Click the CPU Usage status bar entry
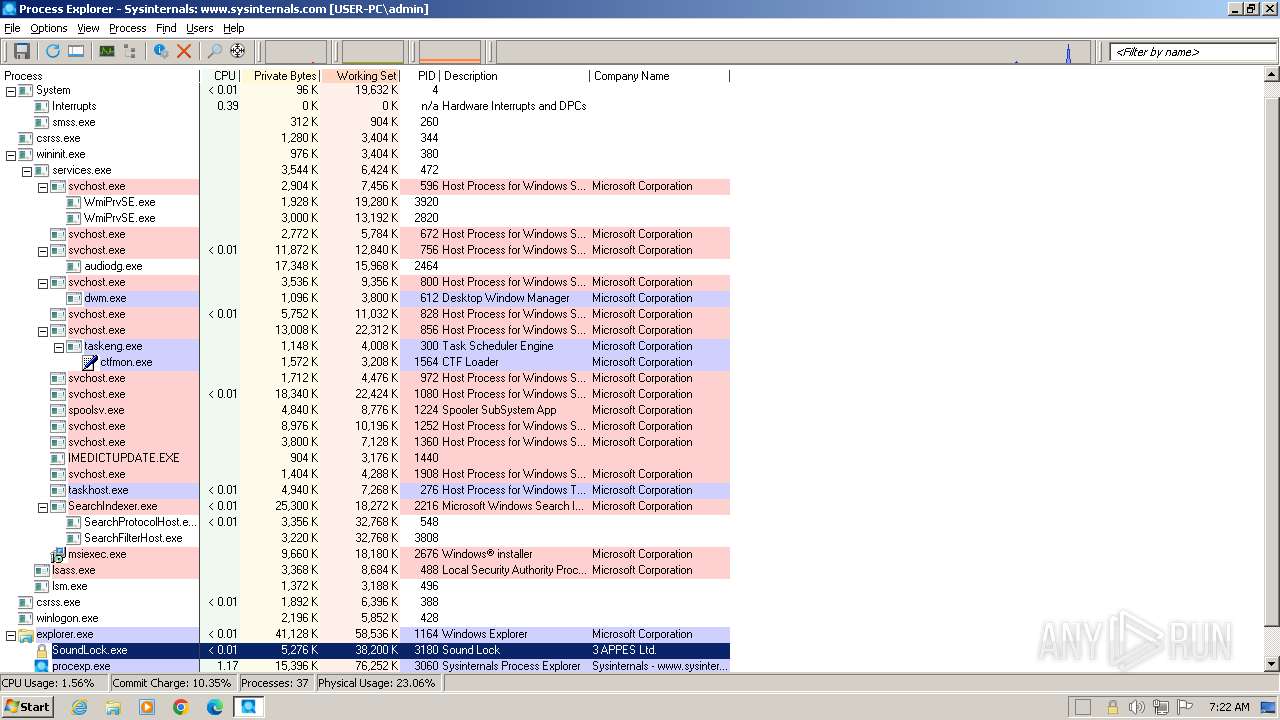The width and height of the screenshot is (1280, 720). tap(53, 683)
